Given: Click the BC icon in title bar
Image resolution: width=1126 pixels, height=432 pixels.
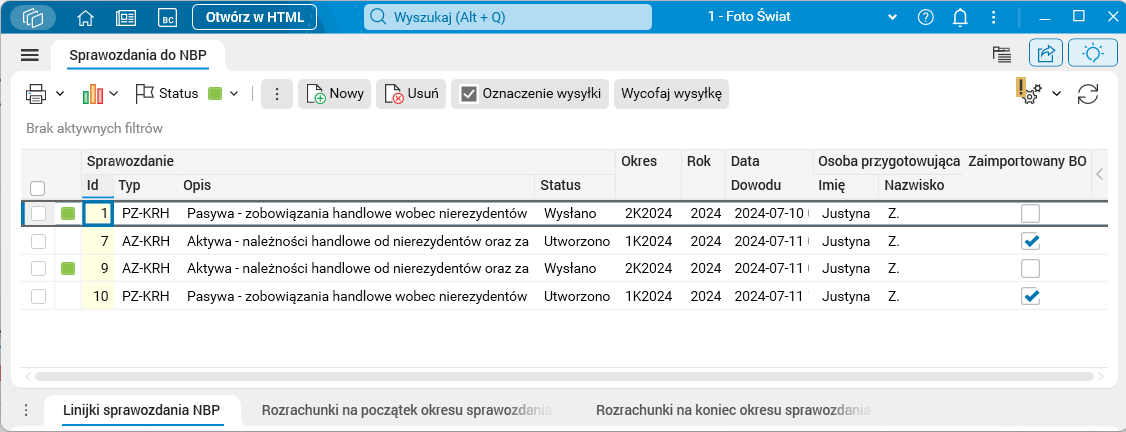Looking at the screenshot, I should point(168,18).
